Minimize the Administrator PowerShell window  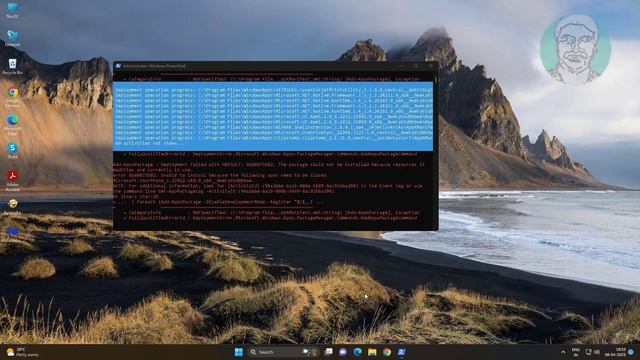coord(401,66)
